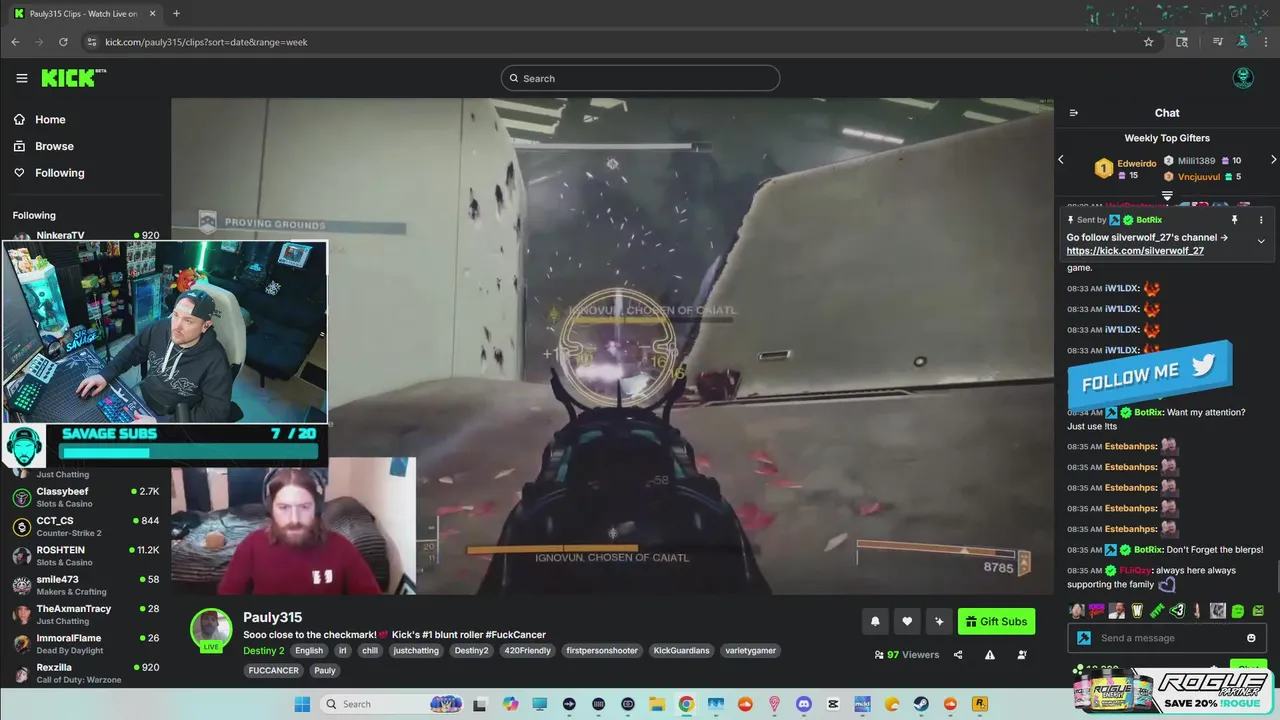Turn on notifications bell for Pauly315
The width and height of the screenshot is (1280, 720).
[875, 621]
